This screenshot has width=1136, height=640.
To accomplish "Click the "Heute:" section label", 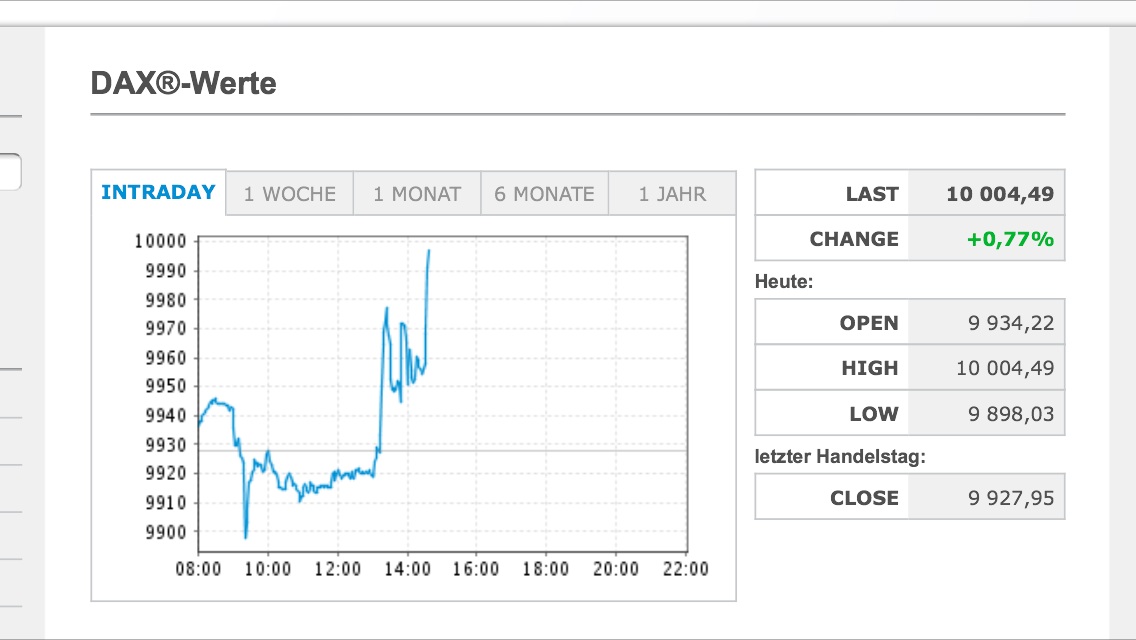I will click(784, 282).
